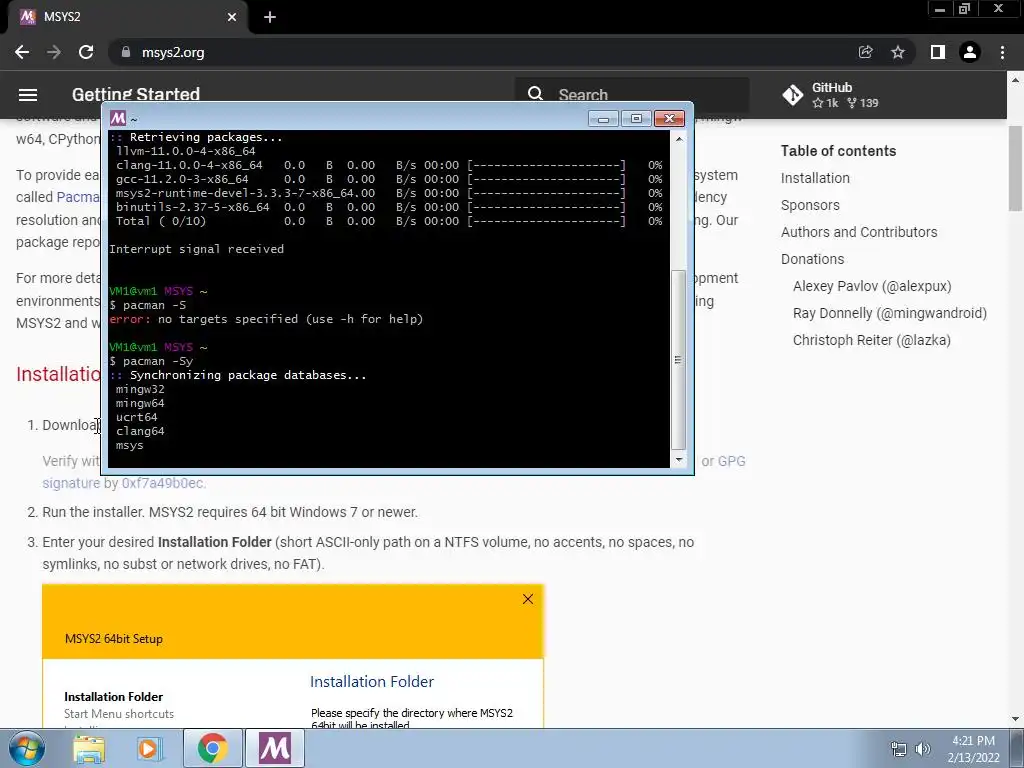The image size is (1024, 768).
Task: Click the network tray icon
Action: (x=899, y=749)
